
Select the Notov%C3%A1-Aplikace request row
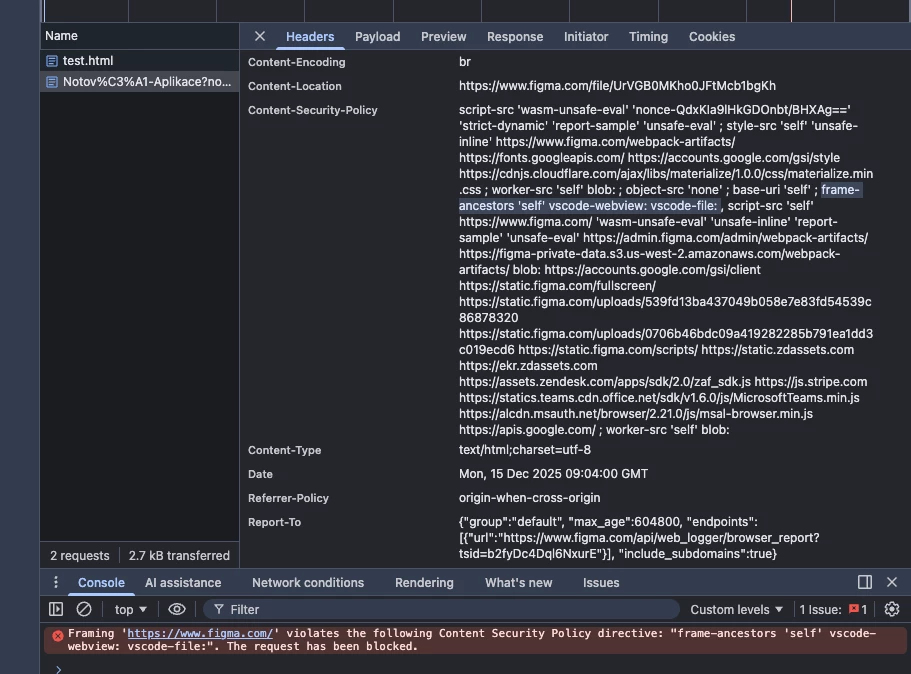point(139,82)
